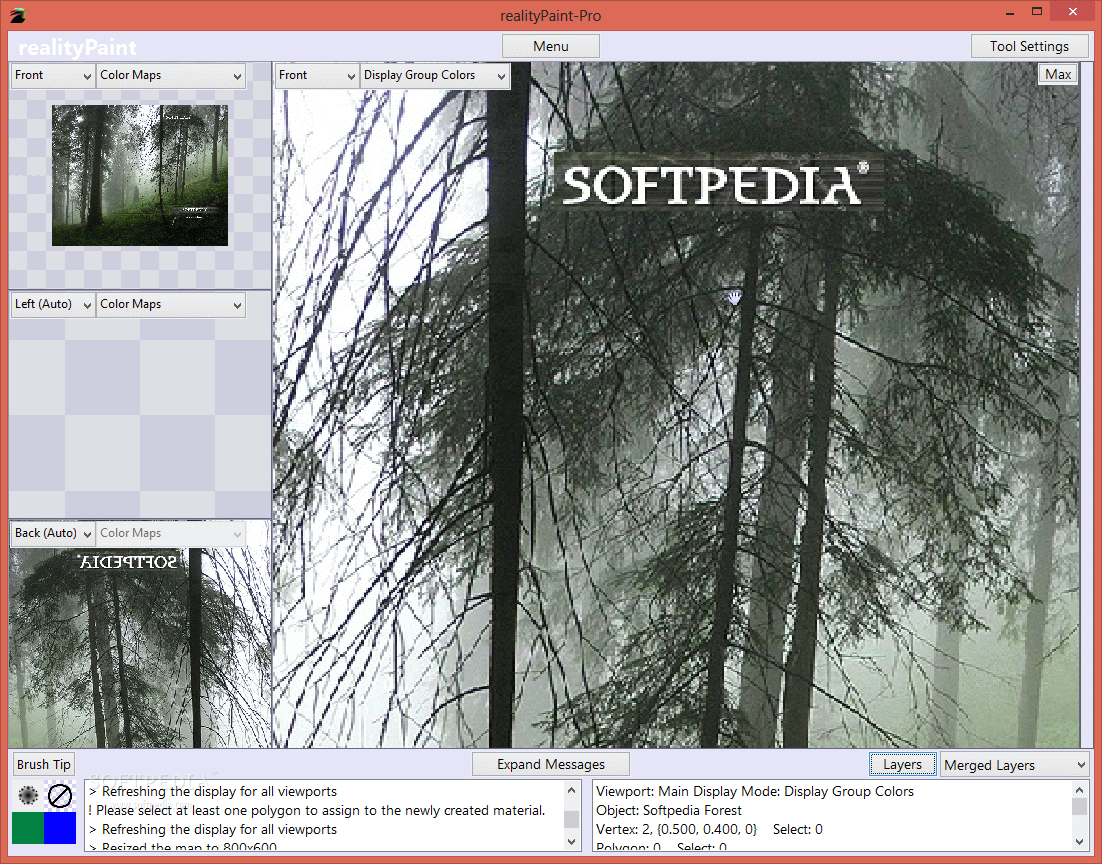Image resolution: width=1102 pixels, height=864 pixels.
Task: Click message log scroll-up arrow
Action: [571, 789]
